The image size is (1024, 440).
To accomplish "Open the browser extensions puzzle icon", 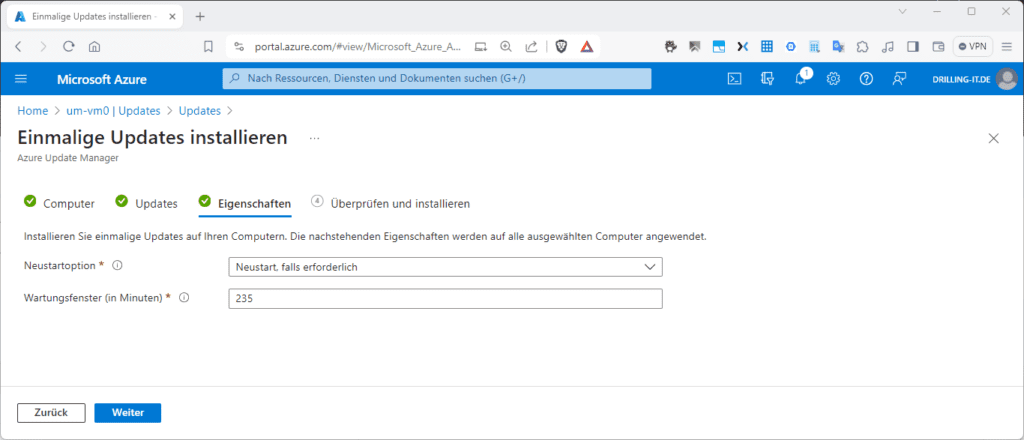I will (863, 46).
